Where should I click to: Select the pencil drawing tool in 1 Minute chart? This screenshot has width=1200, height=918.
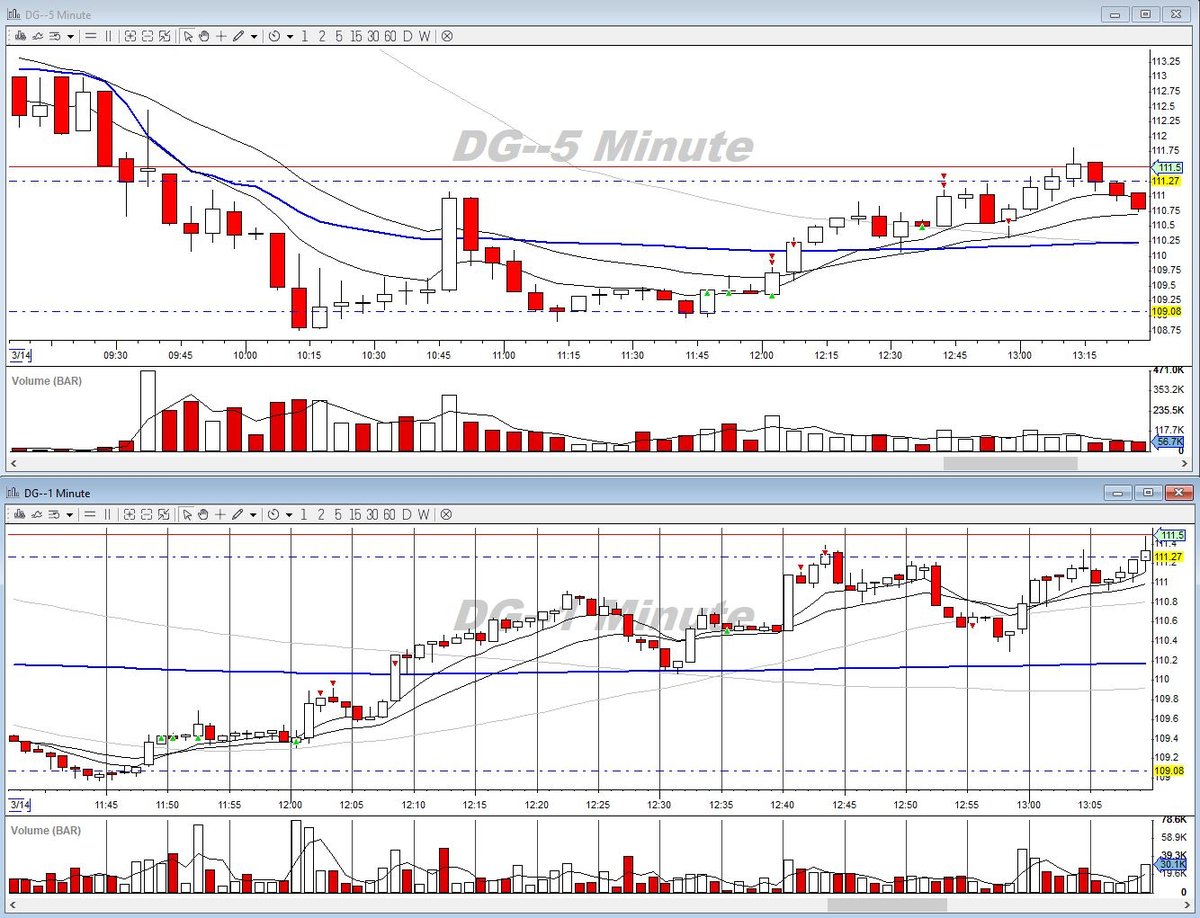[238, 514]
